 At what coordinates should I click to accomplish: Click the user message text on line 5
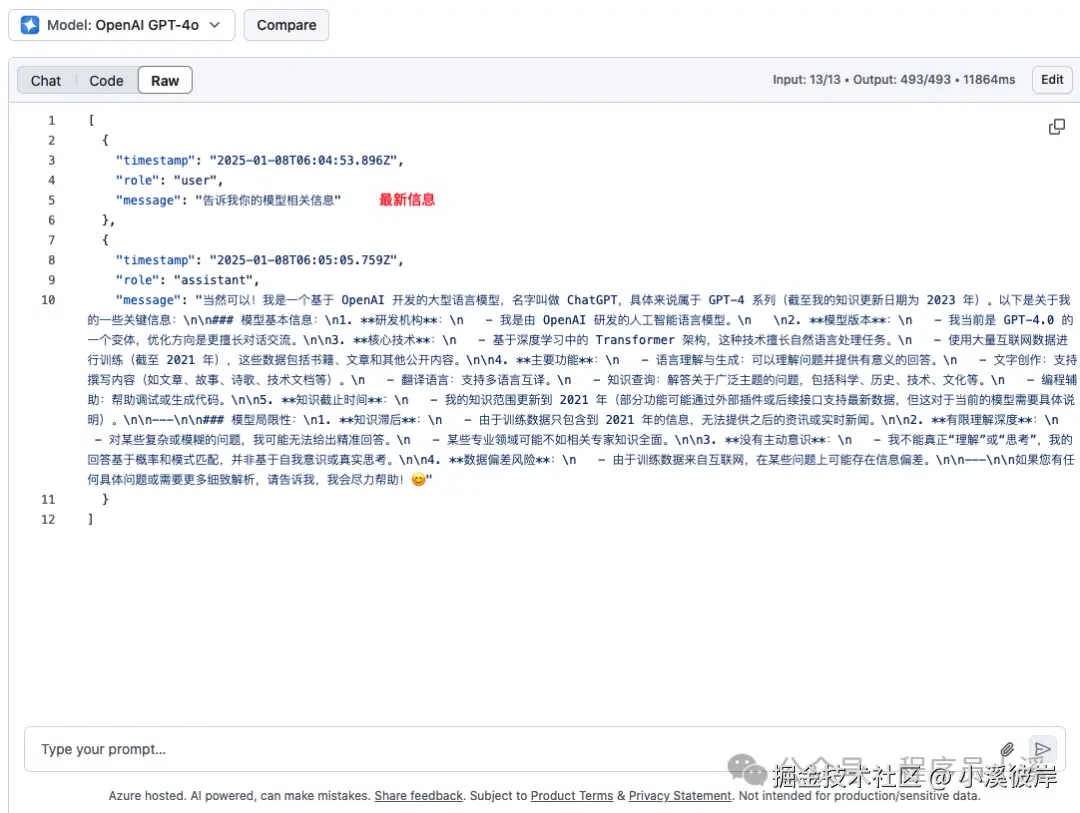tap(268, 200)
